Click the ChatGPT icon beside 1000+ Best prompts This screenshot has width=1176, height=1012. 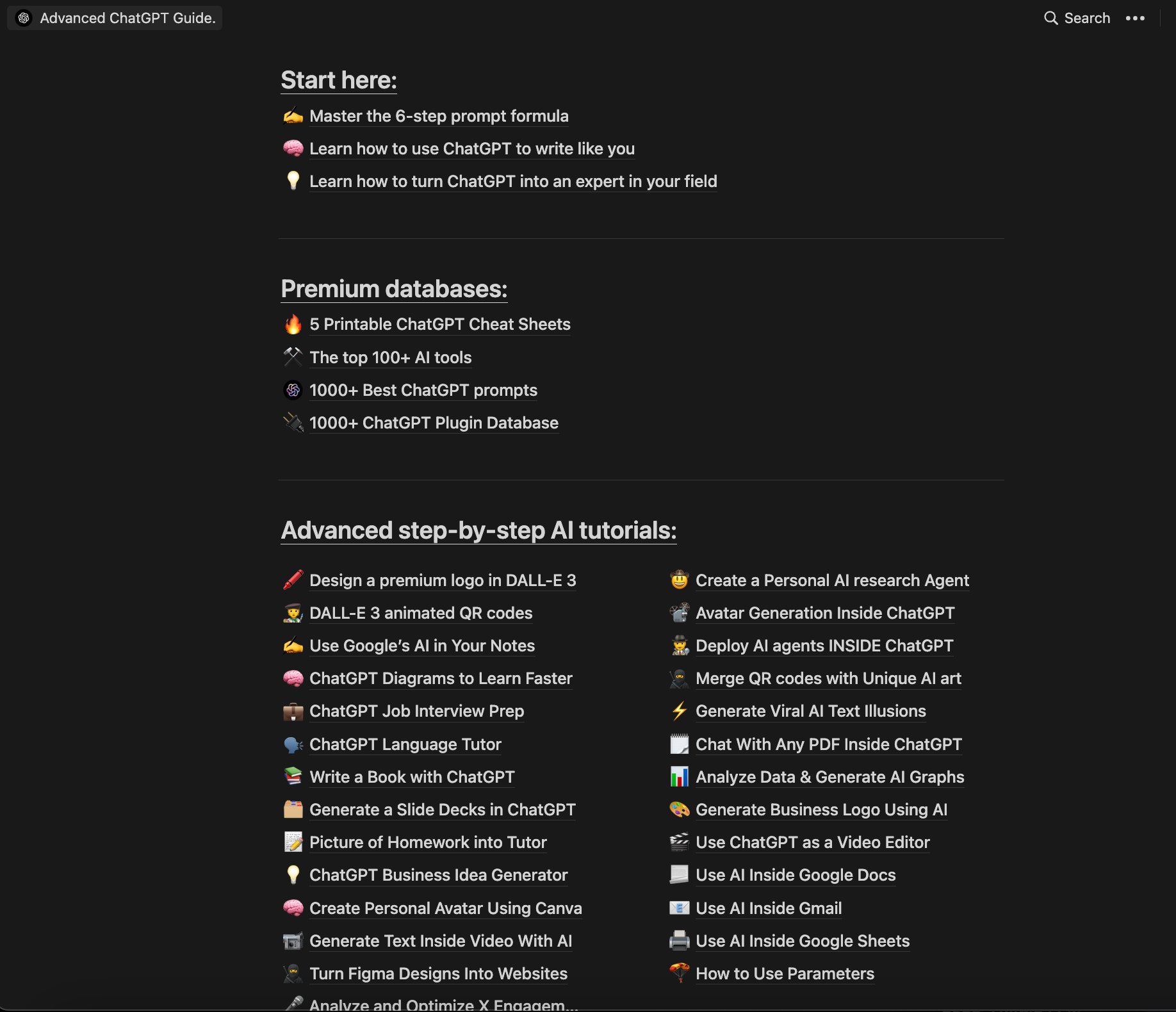pos(293,390)
